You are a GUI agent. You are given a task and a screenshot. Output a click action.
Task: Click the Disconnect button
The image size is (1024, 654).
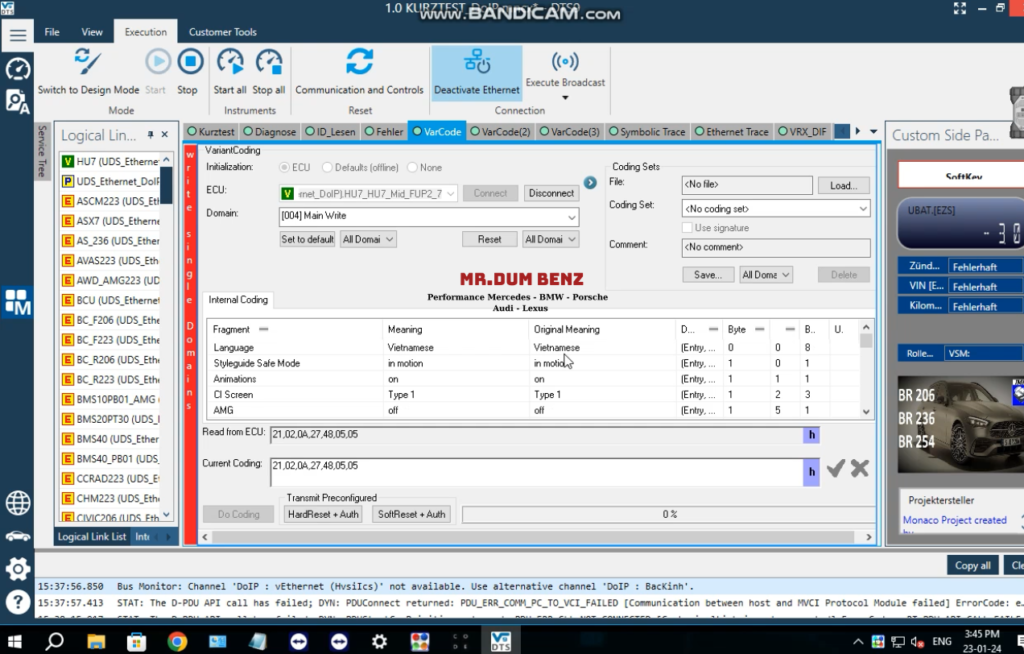tap(551, 193)
